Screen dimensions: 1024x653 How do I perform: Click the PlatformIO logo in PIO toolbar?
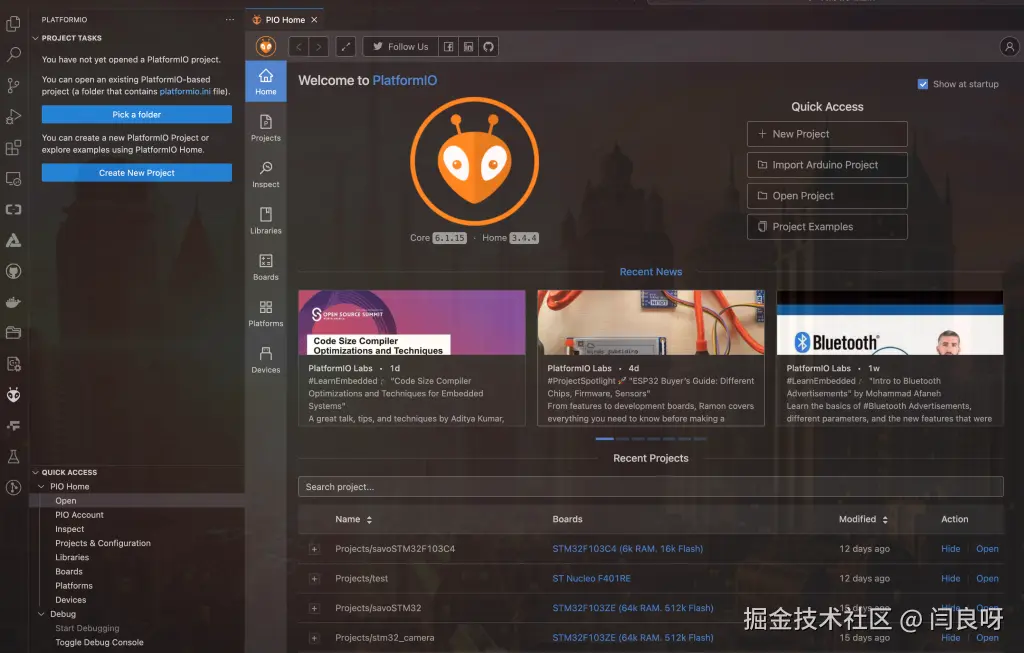click(266, 46)
